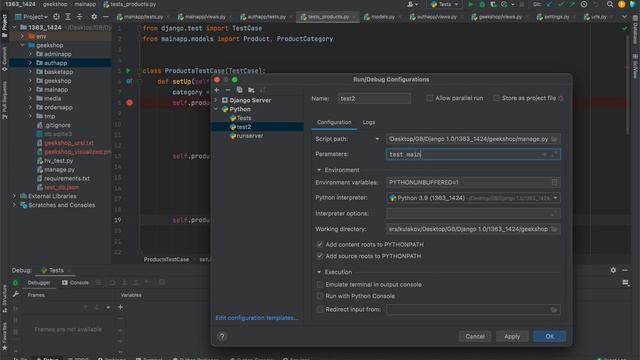Open the Tests run configuration selector
Screen dimensions: 640x360
point(445,4)
